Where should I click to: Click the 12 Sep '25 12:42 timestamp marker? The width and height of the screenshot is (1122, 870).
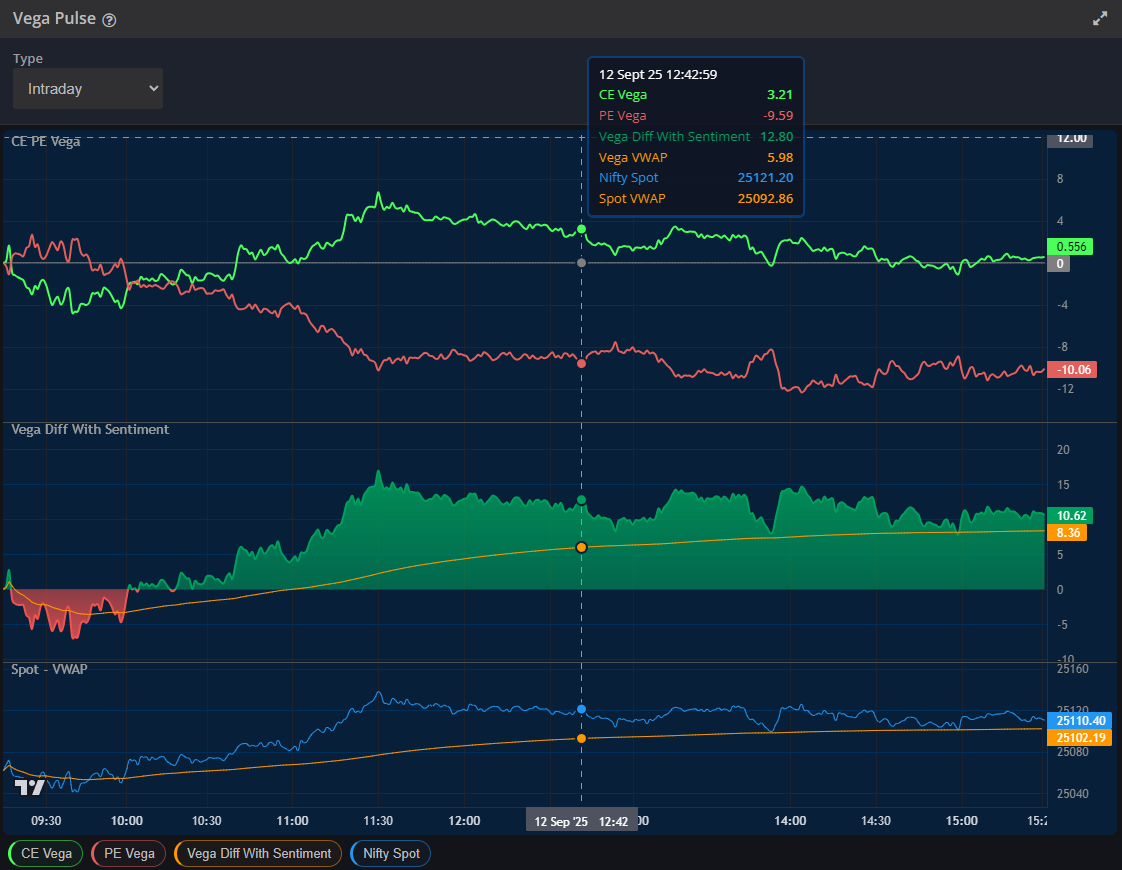581,819
